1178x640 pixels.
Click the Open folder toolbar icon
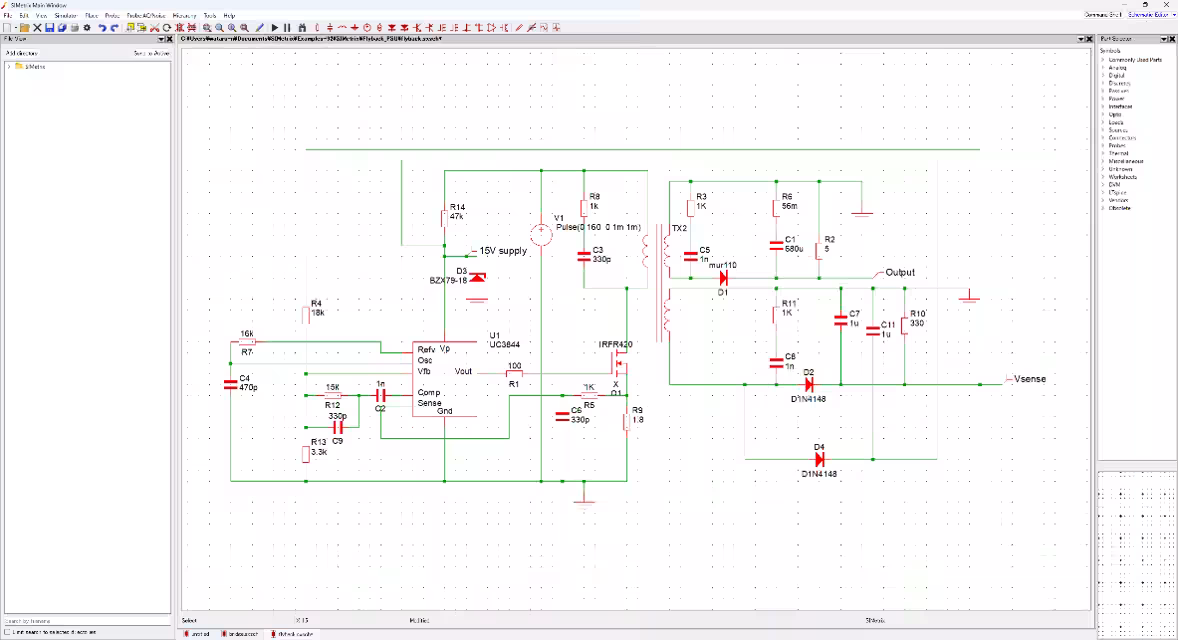[24, 28]
